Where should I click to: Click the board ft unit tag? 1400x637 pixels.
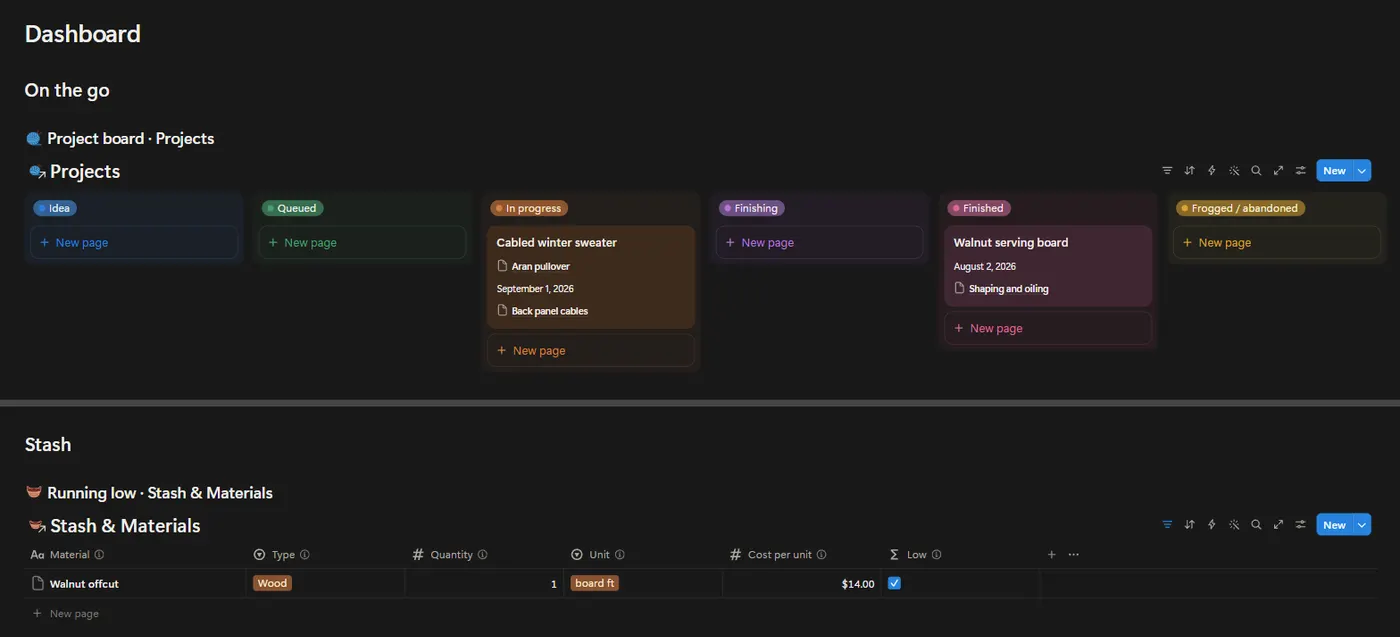pyautogui.click(x=595, y=583)
